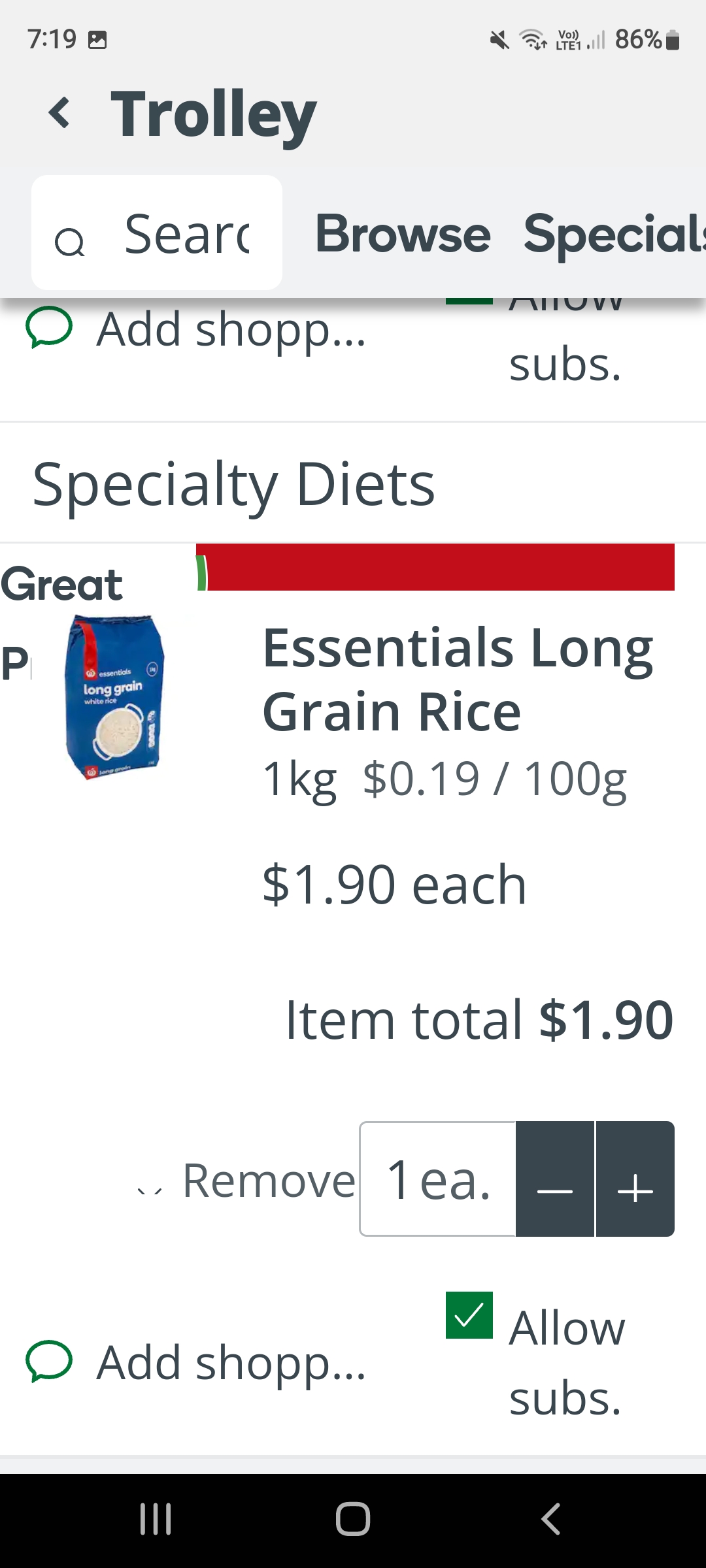Tap the Search input field

click(187, 234)
